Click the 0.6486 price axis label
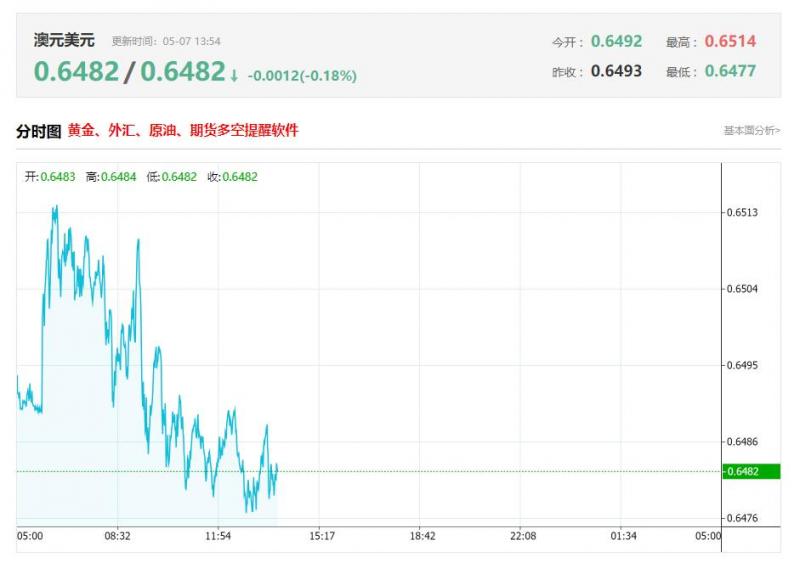This screenshot has height=574, width=800. [x=742, y=442]
